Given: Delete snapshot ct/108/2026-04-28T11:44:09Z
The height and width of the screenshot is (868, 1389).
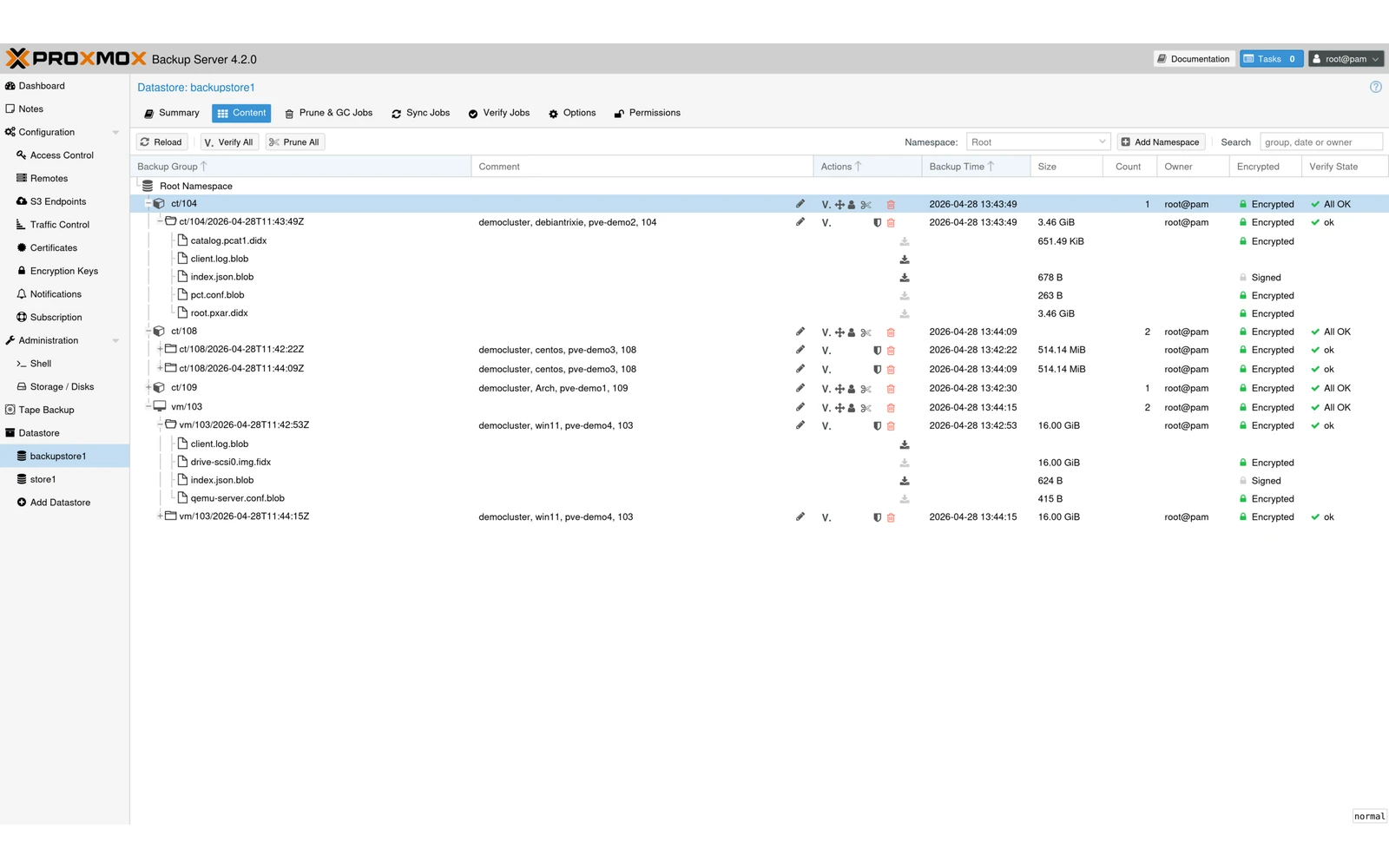Looking at the screenshot, I should (x=891, y=370).
